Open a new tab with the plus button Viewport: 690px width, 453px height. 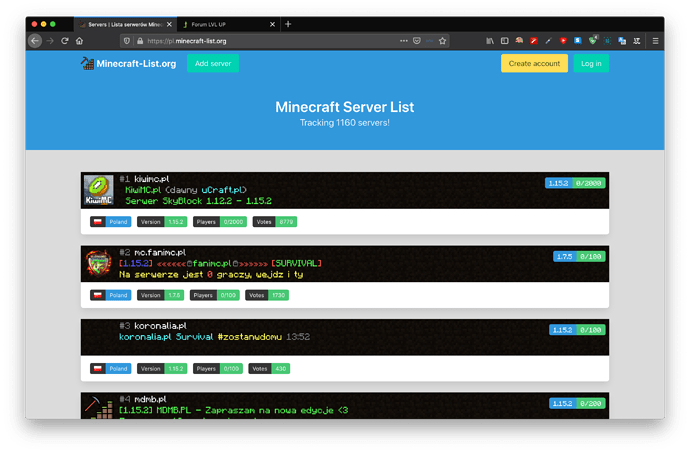pos(288,24)
